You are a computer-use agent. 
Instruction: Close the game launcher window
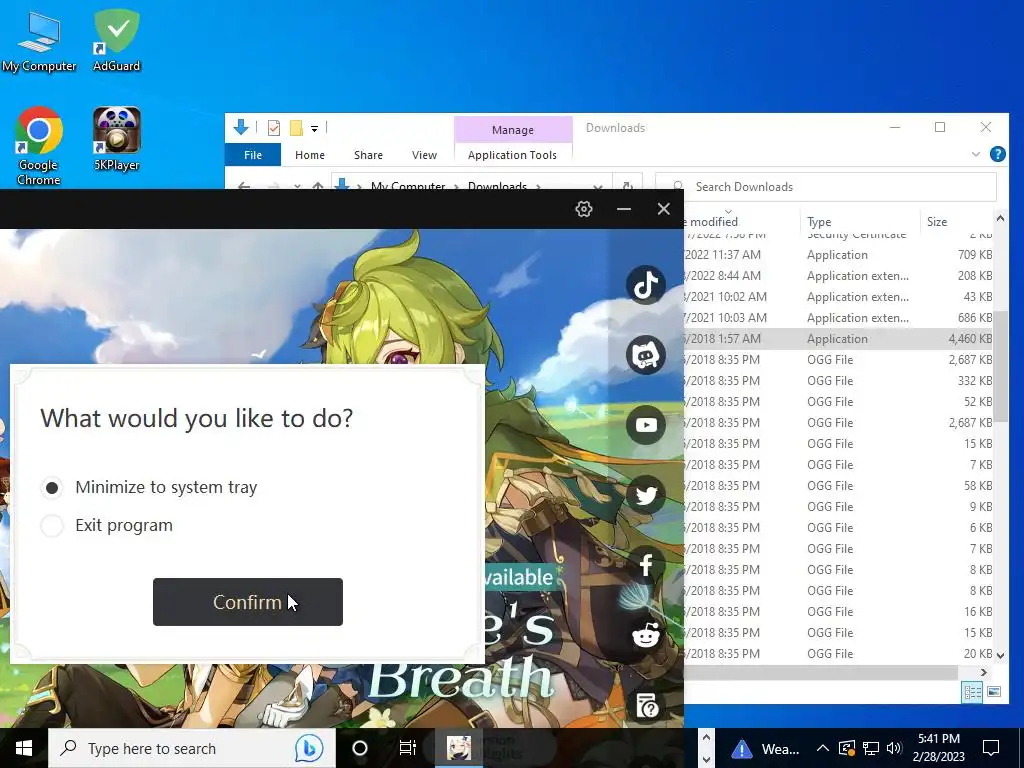(x=664, y=209)
